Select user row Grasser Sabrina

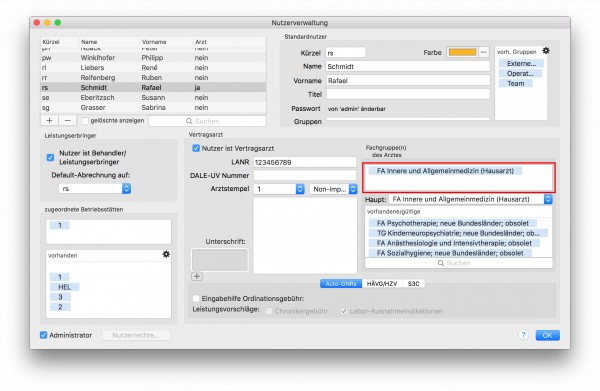pyautogui.click(x=153, y=108)
